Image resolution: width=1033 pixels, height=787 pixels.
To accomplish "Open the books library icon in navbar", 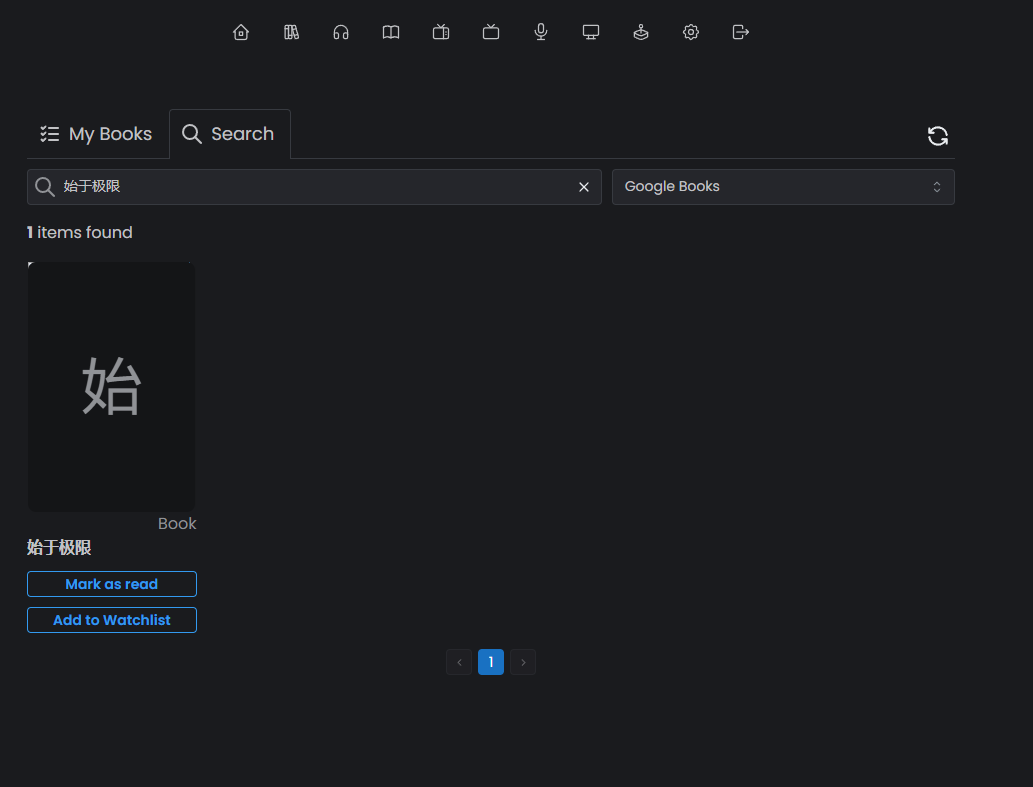I will point(291,32).
